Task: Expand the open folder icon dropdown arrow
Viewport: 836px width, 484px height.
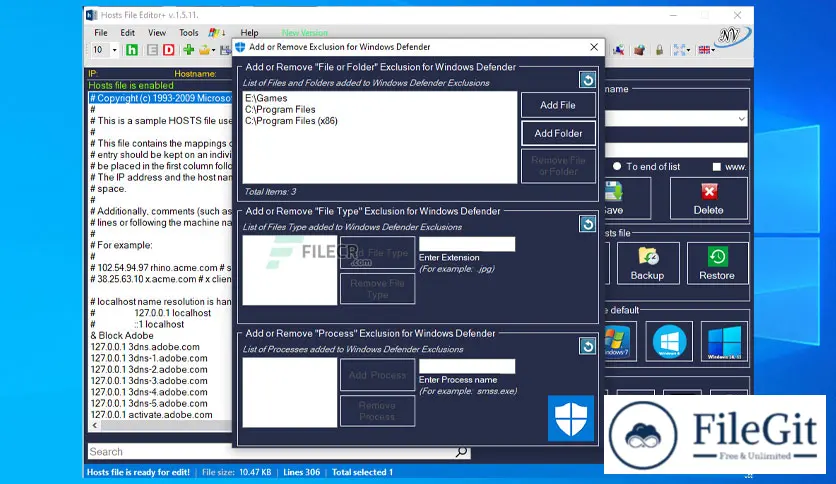Action: (x=213, y=51)
